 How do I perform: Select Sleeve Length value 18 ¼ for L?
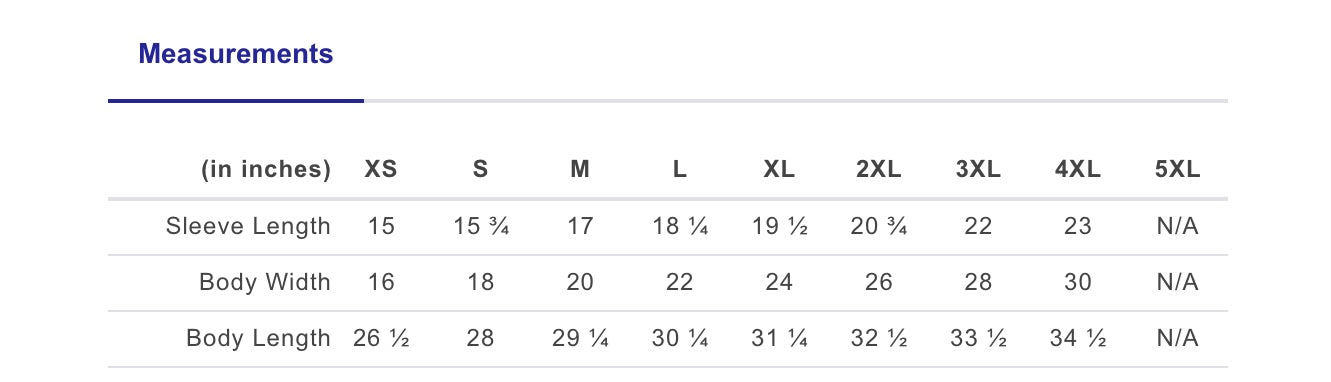coord(680,226)
